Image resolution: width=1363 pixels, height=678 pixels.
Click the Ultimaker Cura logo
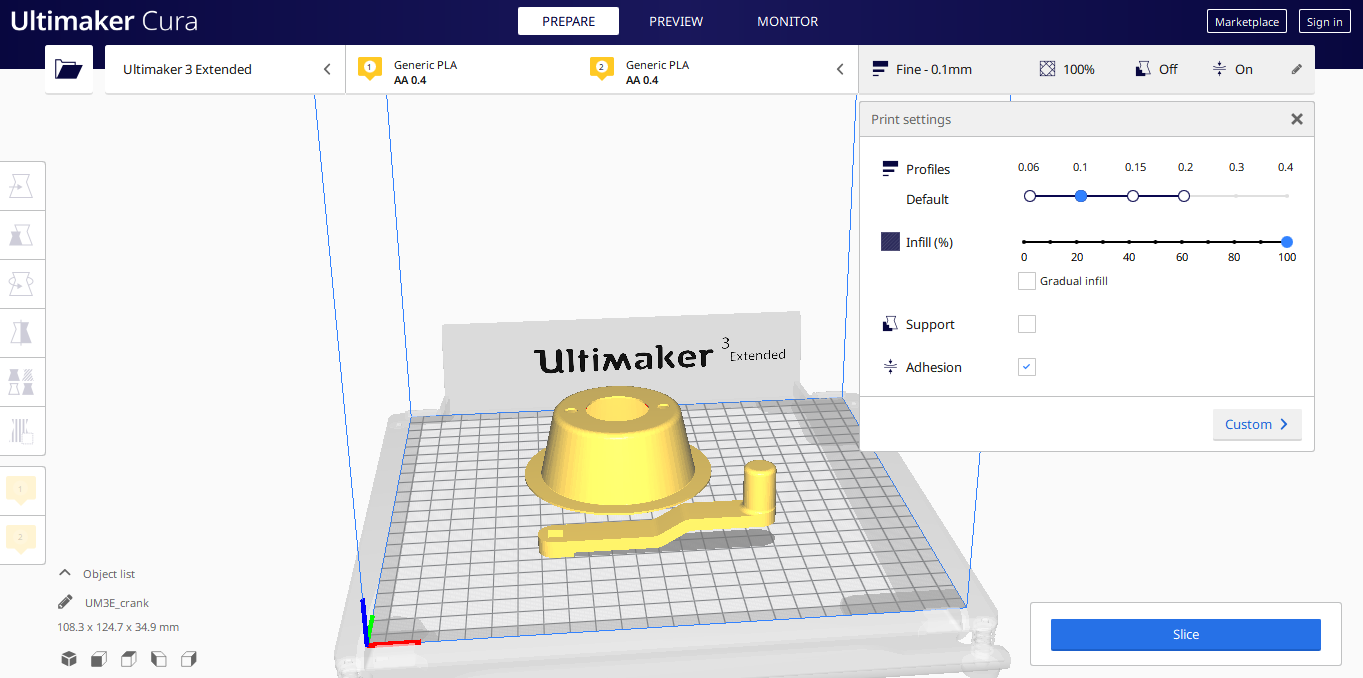pos(104,21)
